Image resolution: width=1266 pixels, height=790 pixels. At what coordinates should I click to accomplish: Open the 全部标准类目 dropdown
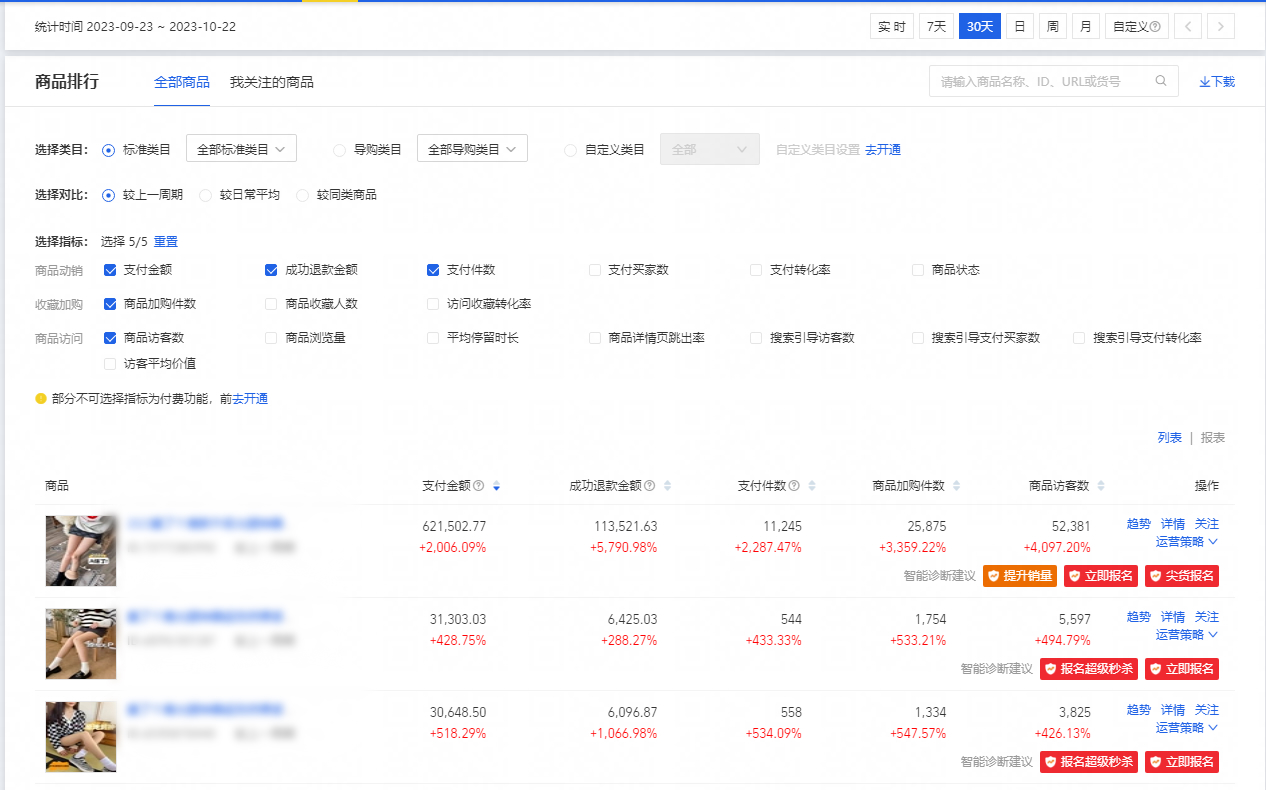pyautogui.click(x=242, y=149)
